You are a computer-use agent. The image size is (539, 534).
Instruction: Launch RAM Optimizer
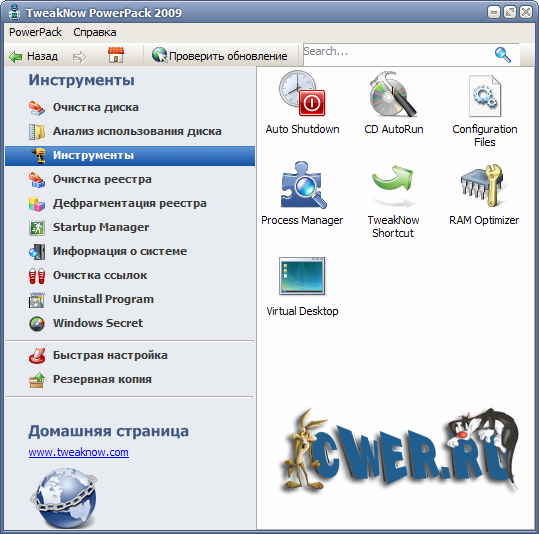click(x=484, y=194)
